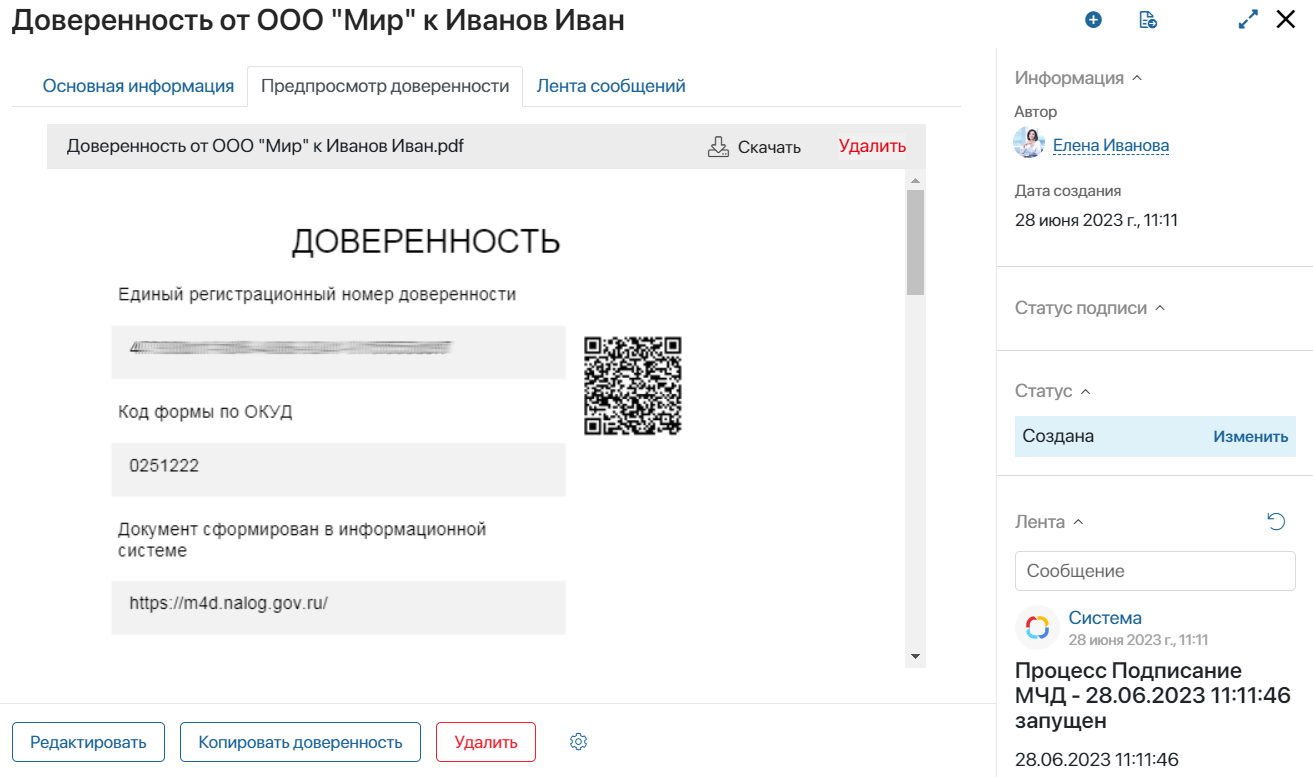Collapse the Статус section chevron
The height and width of the screenshot is (777, 1313).
click(1086, 391)
